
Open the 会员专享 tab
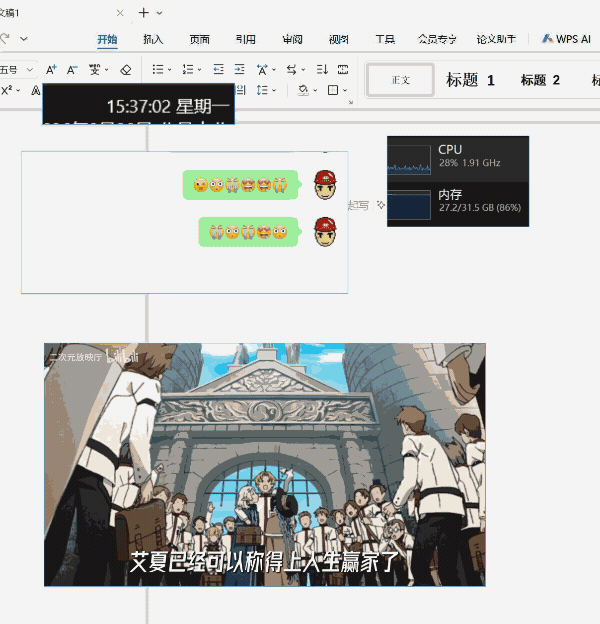437,39
